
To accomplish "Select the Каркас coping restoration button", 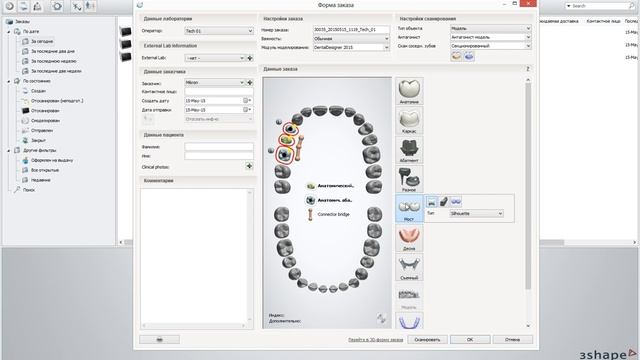I will click(409, 120).
